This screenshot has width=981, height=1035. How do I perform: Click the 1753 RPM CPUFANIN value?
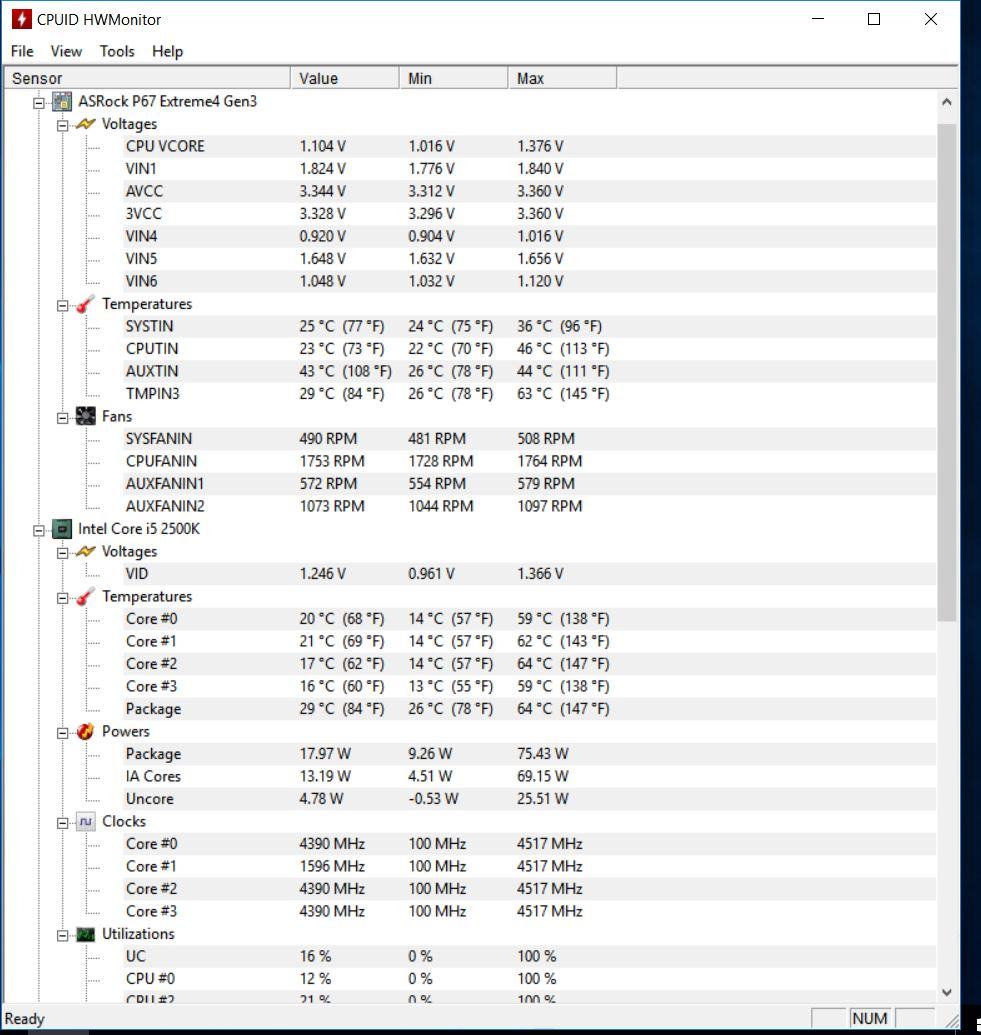pyautogui.click(x=332, y=461)
